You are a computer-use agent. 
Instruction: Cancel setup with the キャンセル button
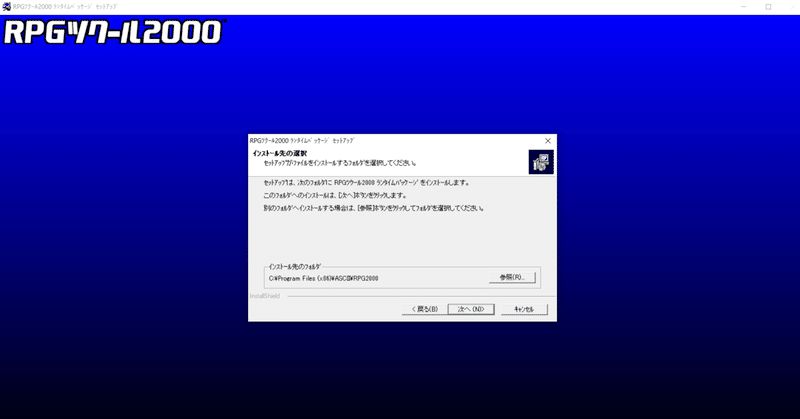[x=524, y=309]
